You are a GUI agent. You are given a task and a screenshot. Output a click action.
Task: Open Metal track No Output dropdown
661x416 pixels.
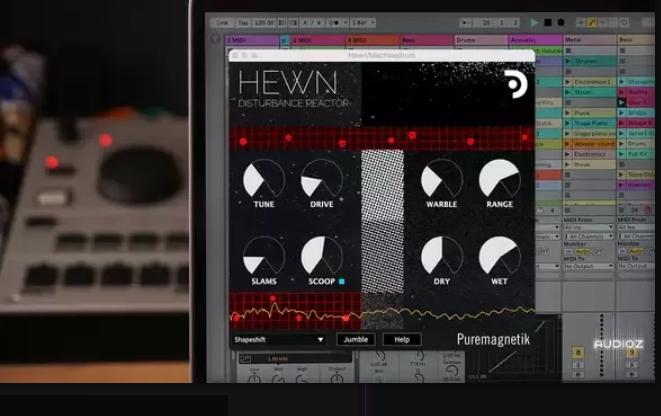pyautogui.click(x=588, y=266)
